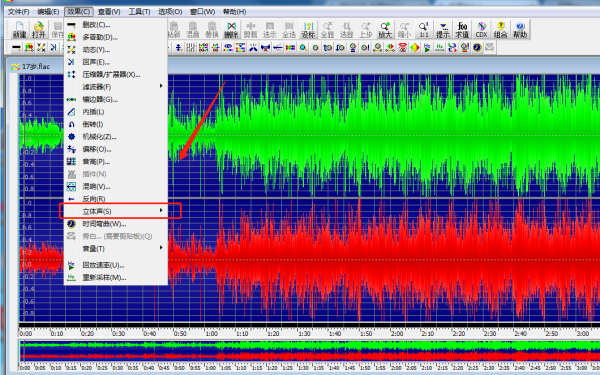Expand the 音量(T) submenu
The image size is (600, 375).
(116, 249)
